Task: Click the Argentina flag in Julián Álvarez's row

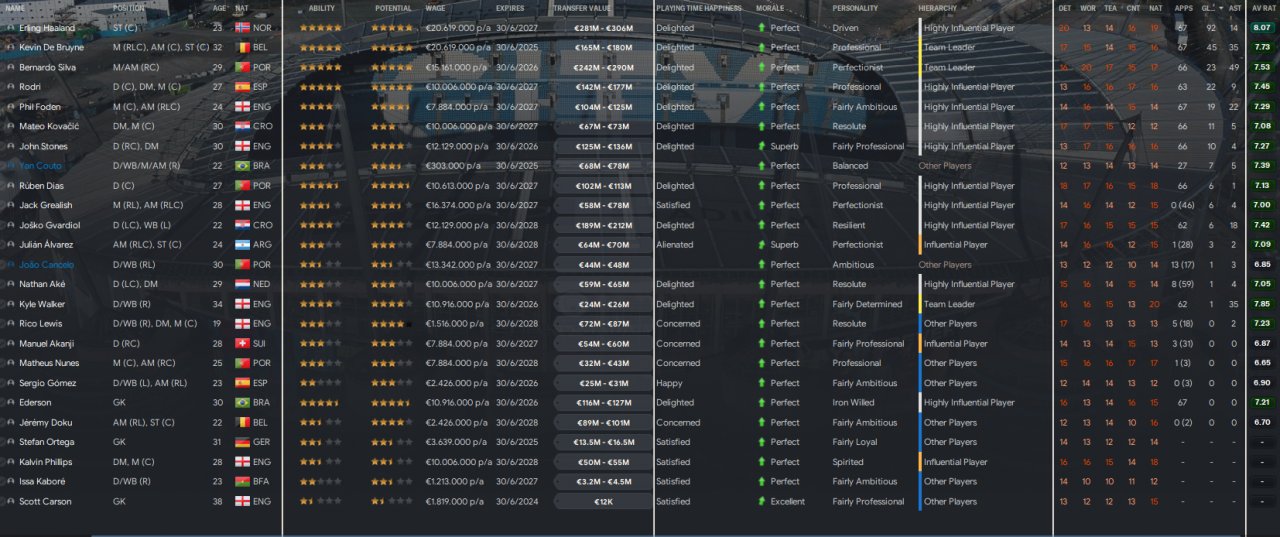Action: (x=242, y=245)
